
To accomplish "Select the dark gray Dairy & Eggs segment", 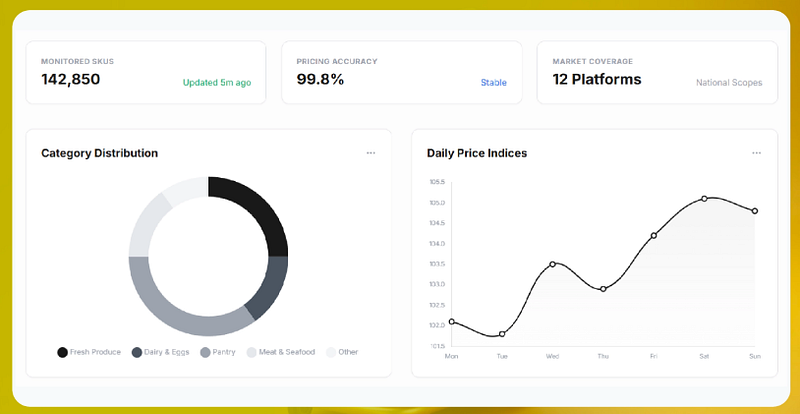I will [269, 286].
